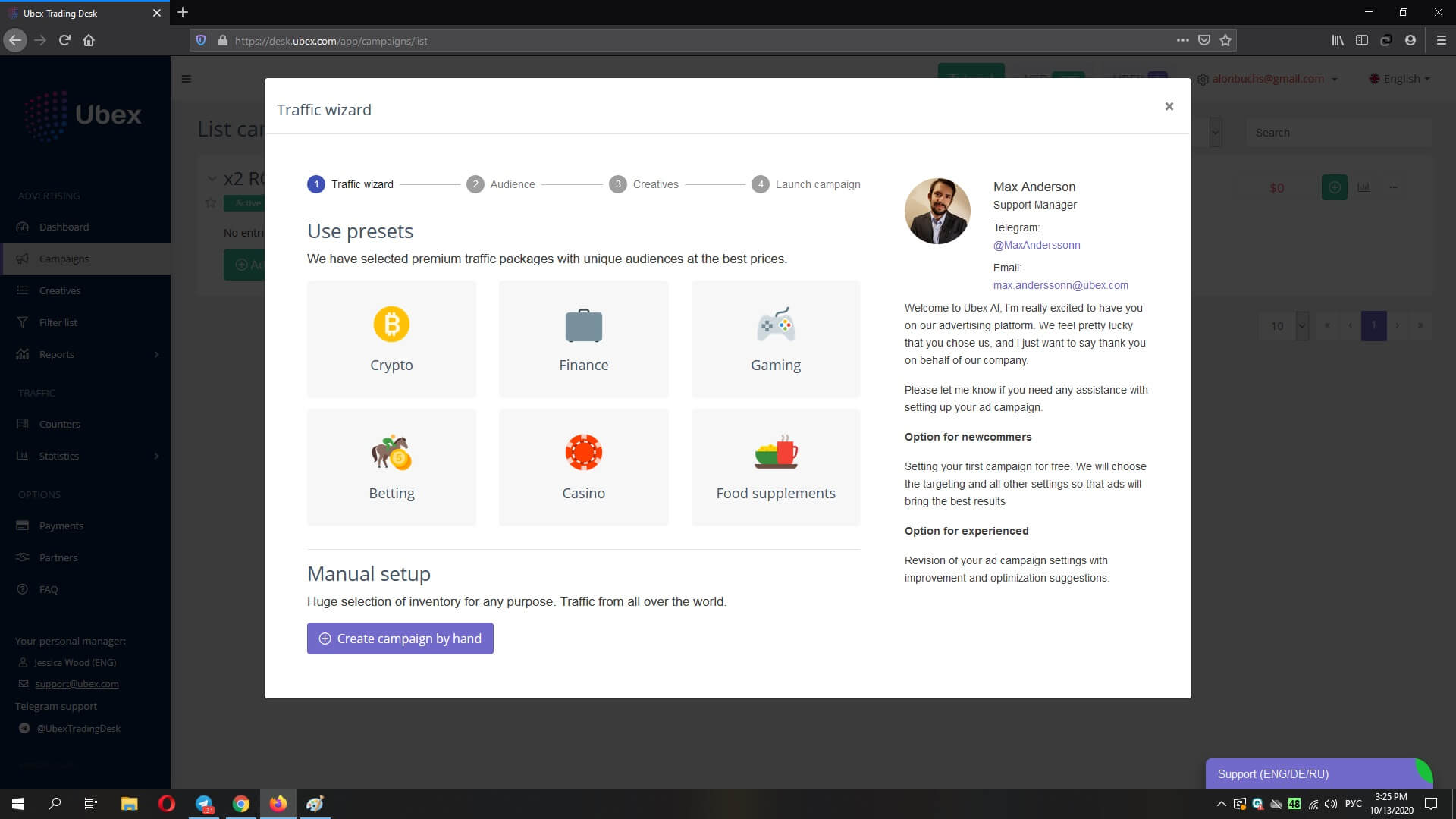Screen dimensions: 1456x819
Task: Click Create campaign by hand button
Action: pyautogui.click(x=400, y=639)
